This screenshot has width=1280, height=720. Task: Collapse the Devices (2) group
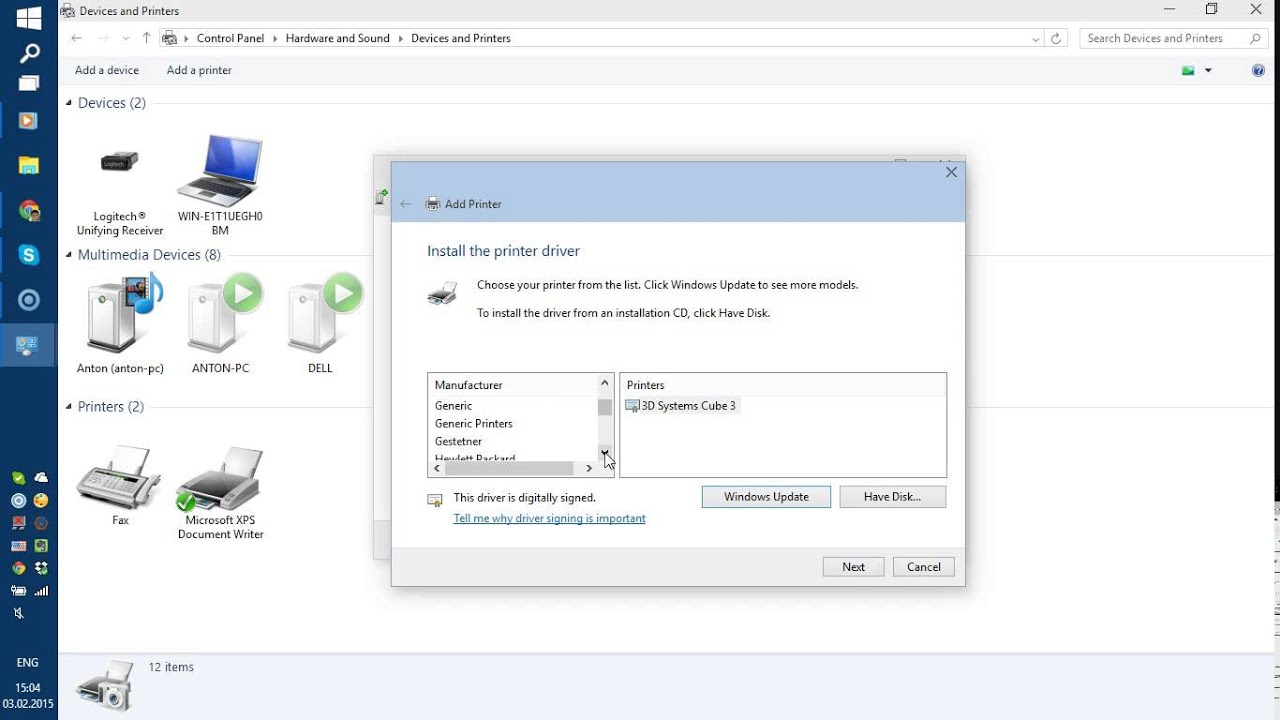69,103
